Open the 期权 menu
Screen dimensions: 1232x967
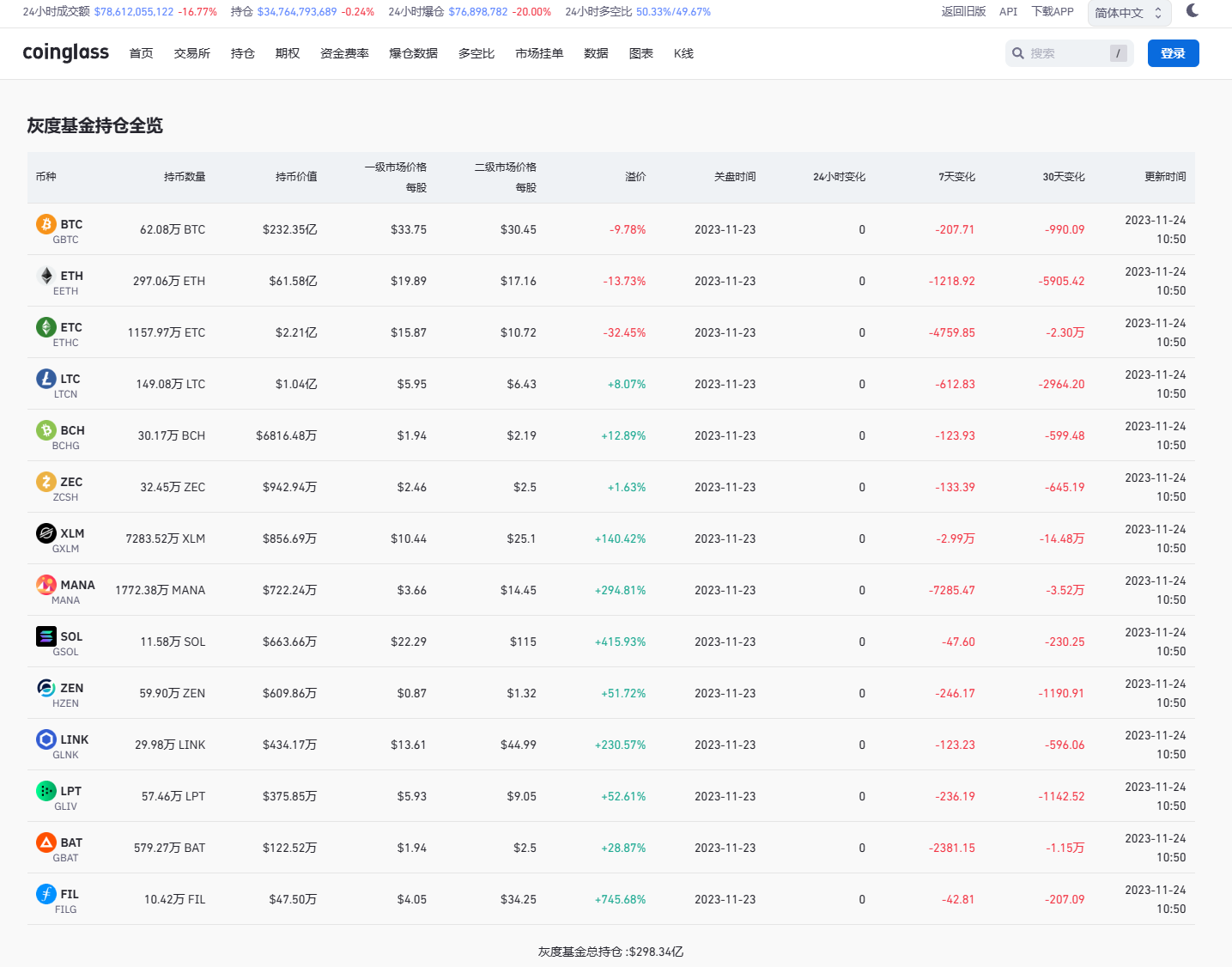coord(287,53)
